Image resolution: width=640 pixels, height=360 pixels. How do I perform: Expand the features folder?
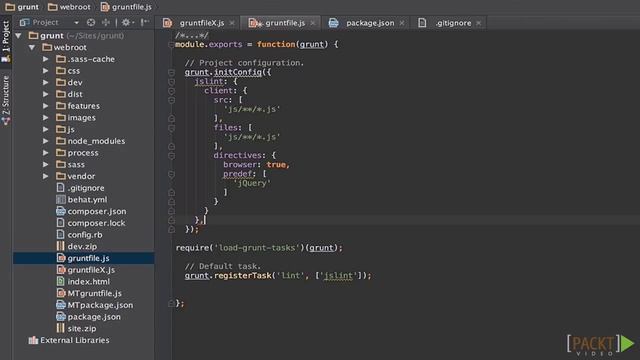pyautogui.click(x=46, y=106)
